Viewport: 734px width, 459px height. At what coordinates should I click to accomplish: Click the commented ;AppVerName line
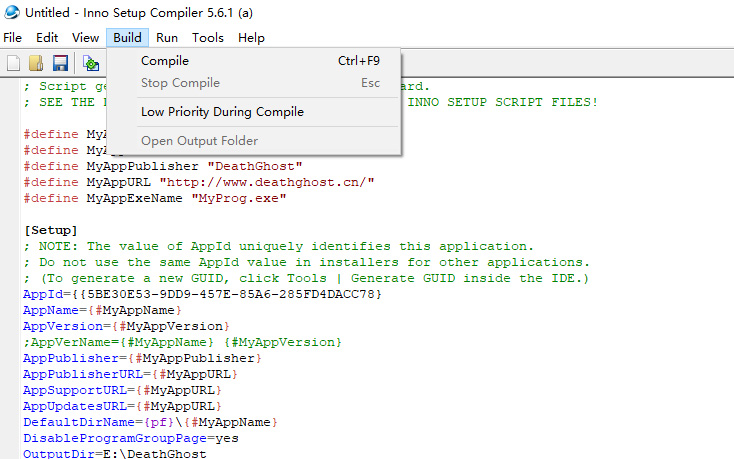[183, 342]
